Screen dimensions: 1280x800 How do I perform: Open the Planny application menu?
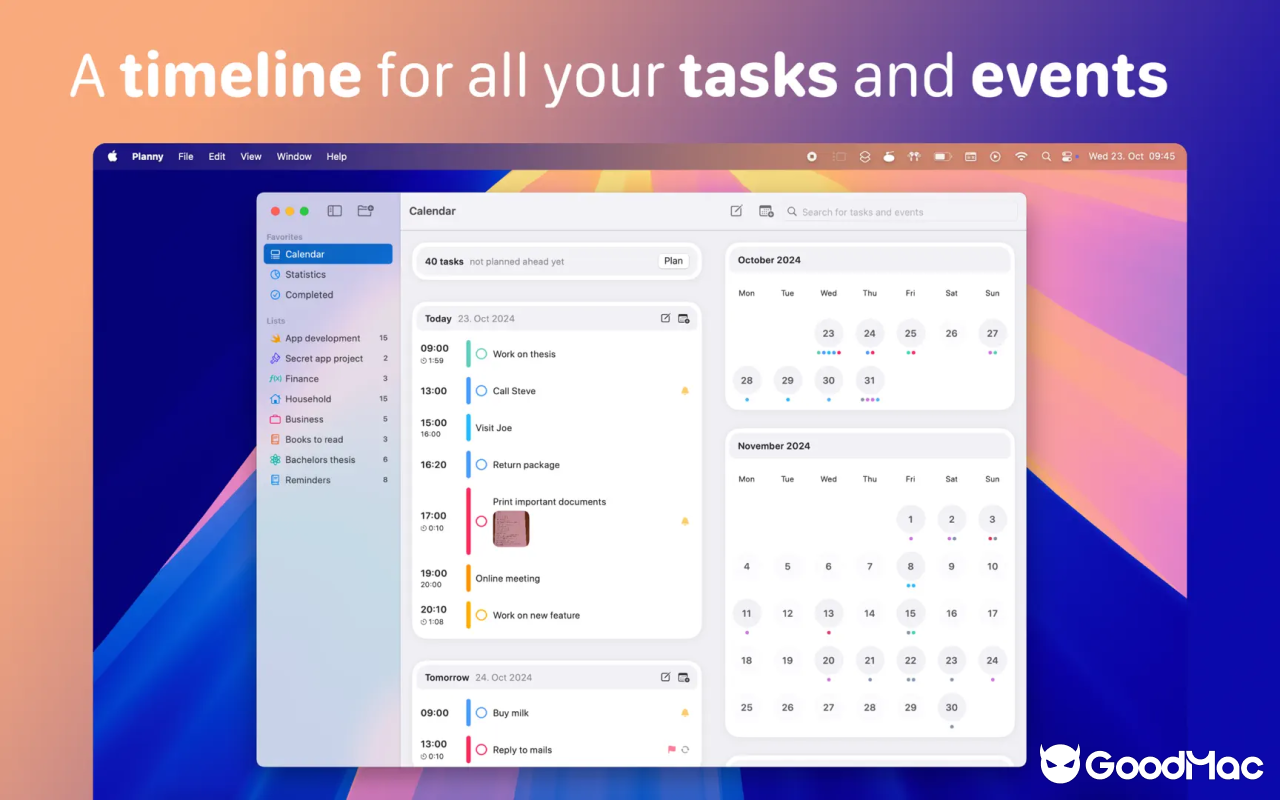tap(147, 156)
